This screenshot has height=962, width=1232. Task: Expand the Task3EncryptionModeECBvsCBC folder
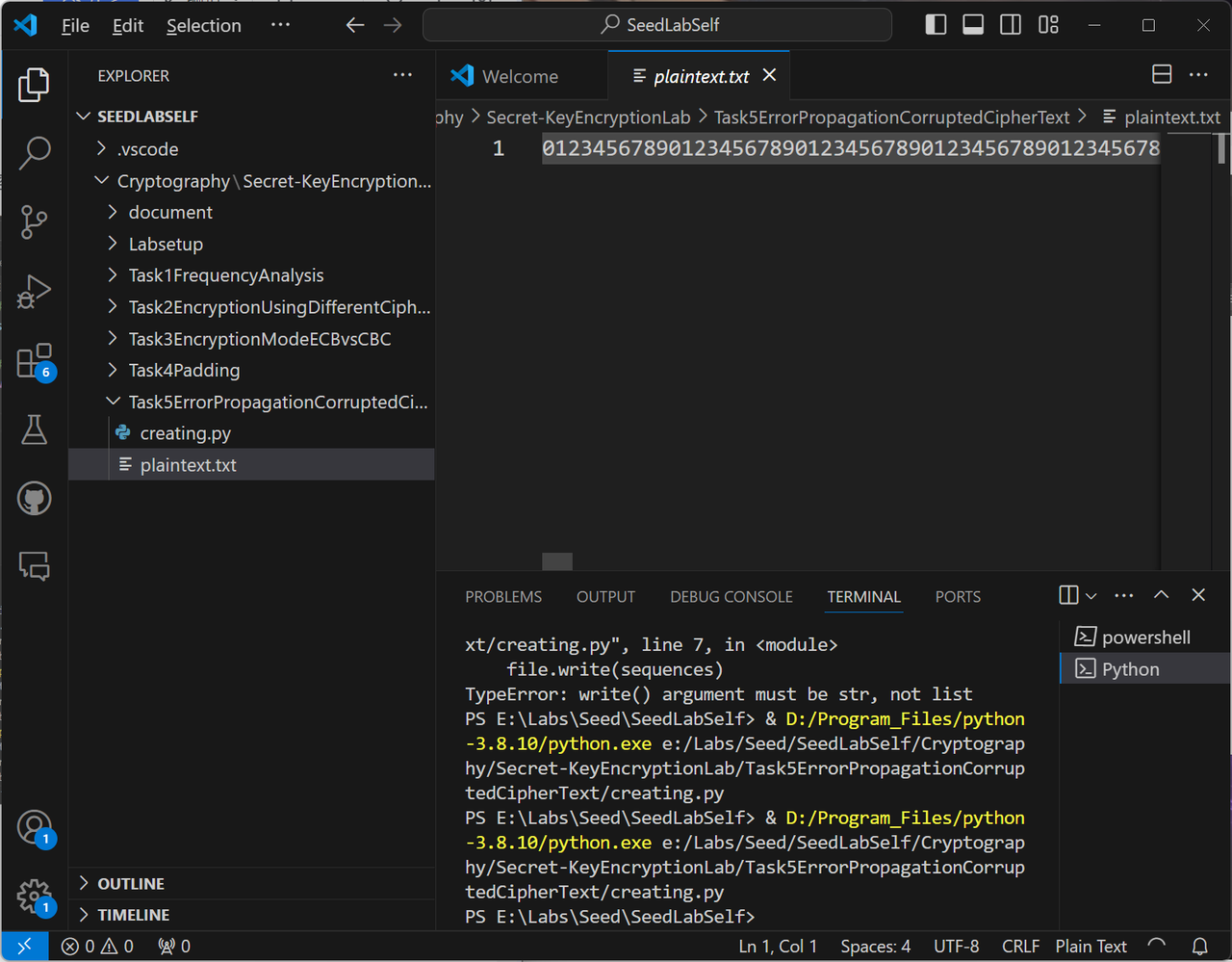113,339
